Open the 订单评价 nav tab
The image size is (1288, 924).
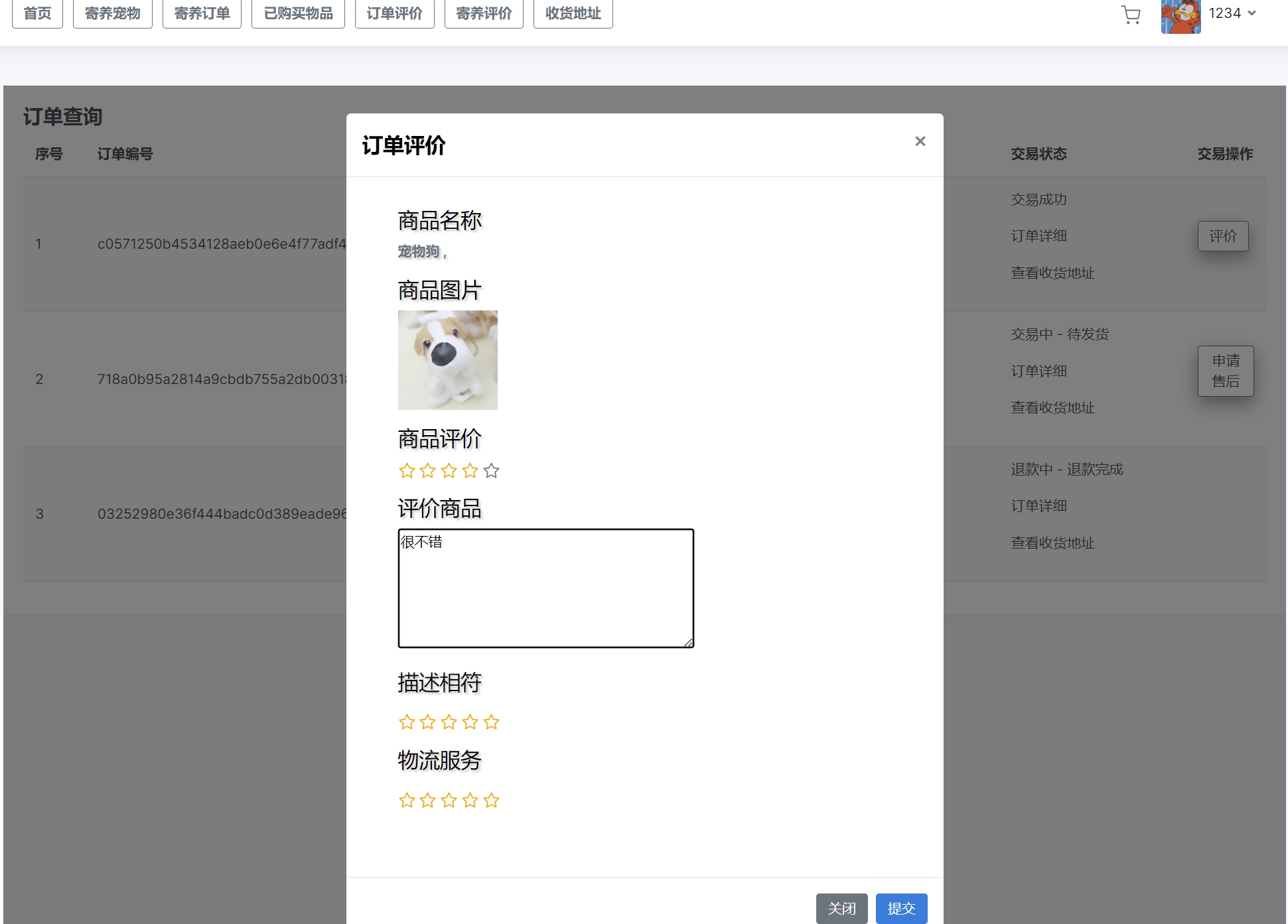[x=394, y=13]
